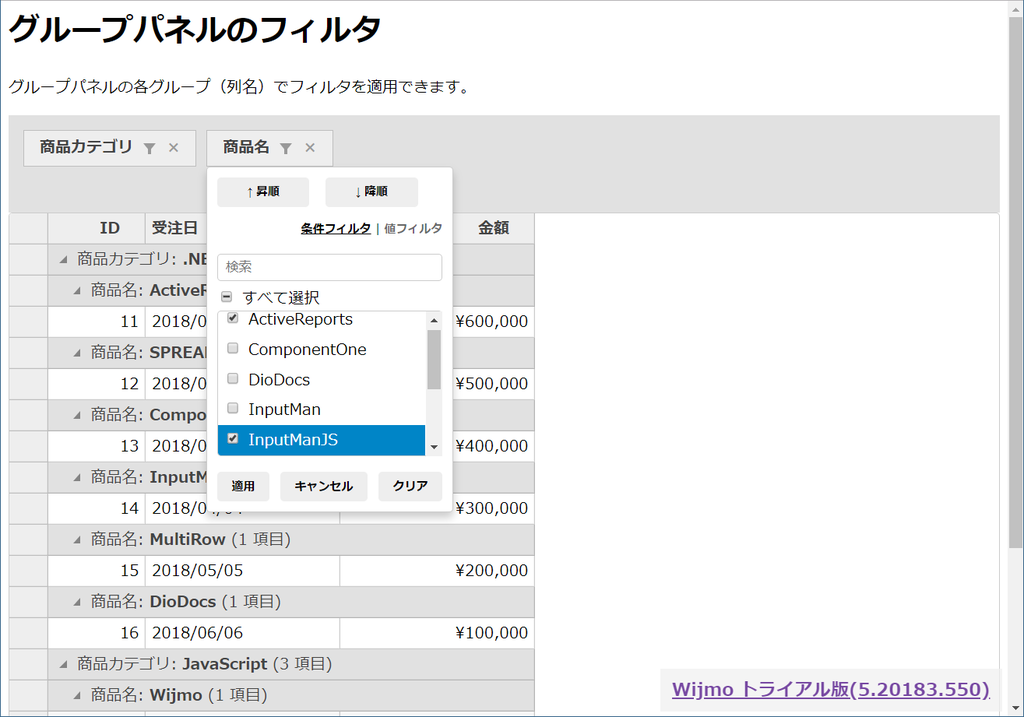Select the 商品名 group chip label
The image size is (1024, 717).
(x=246, y=147)
